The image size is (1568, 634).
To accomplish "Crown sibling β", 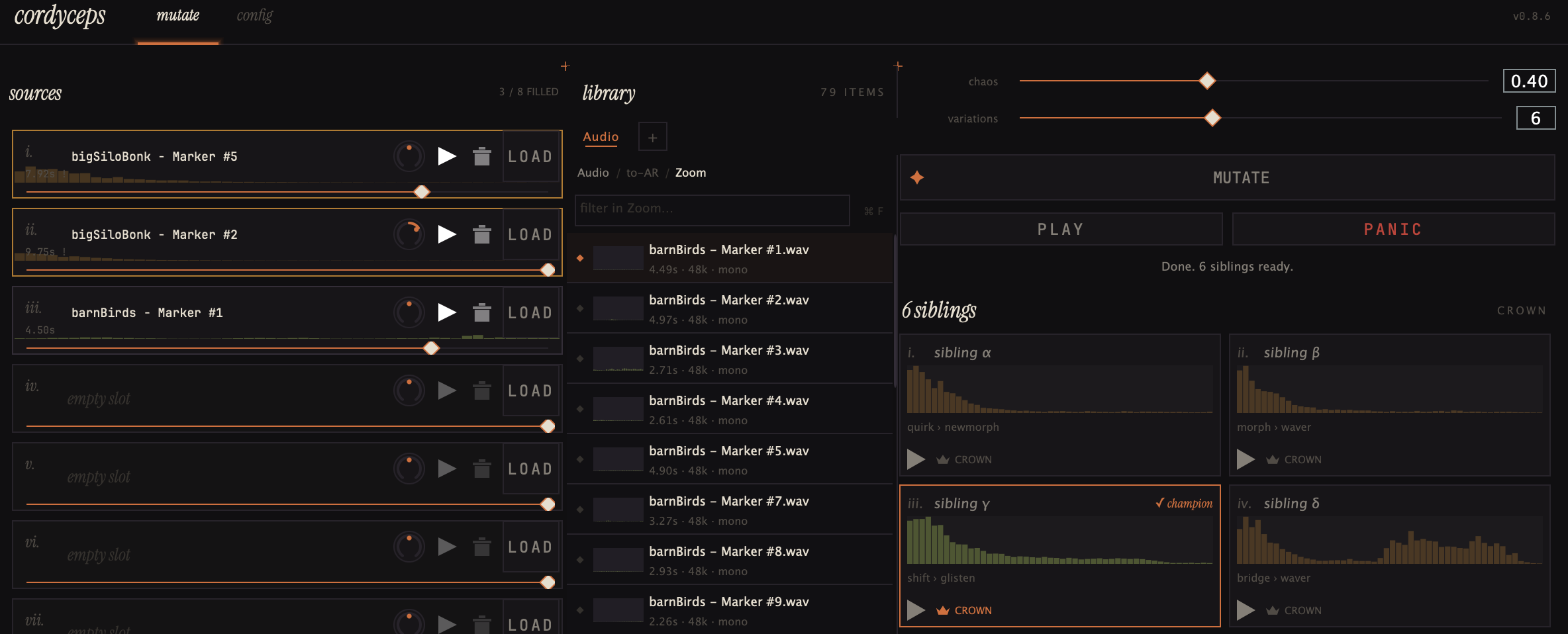I will pyautogui.click(x=1294, y=459).
